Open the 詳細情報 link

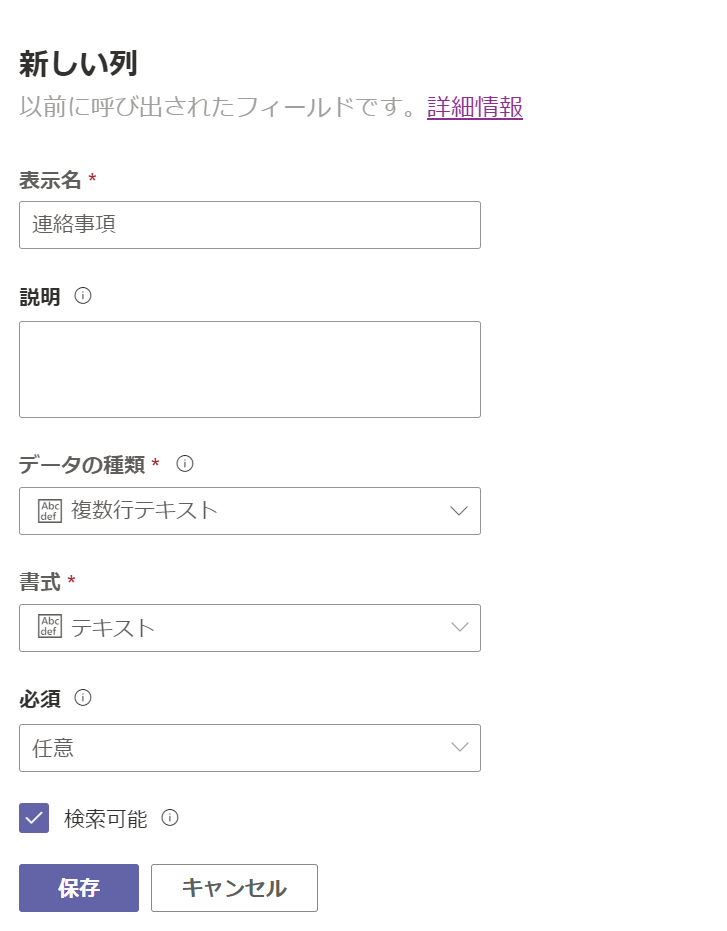[475, 107]
